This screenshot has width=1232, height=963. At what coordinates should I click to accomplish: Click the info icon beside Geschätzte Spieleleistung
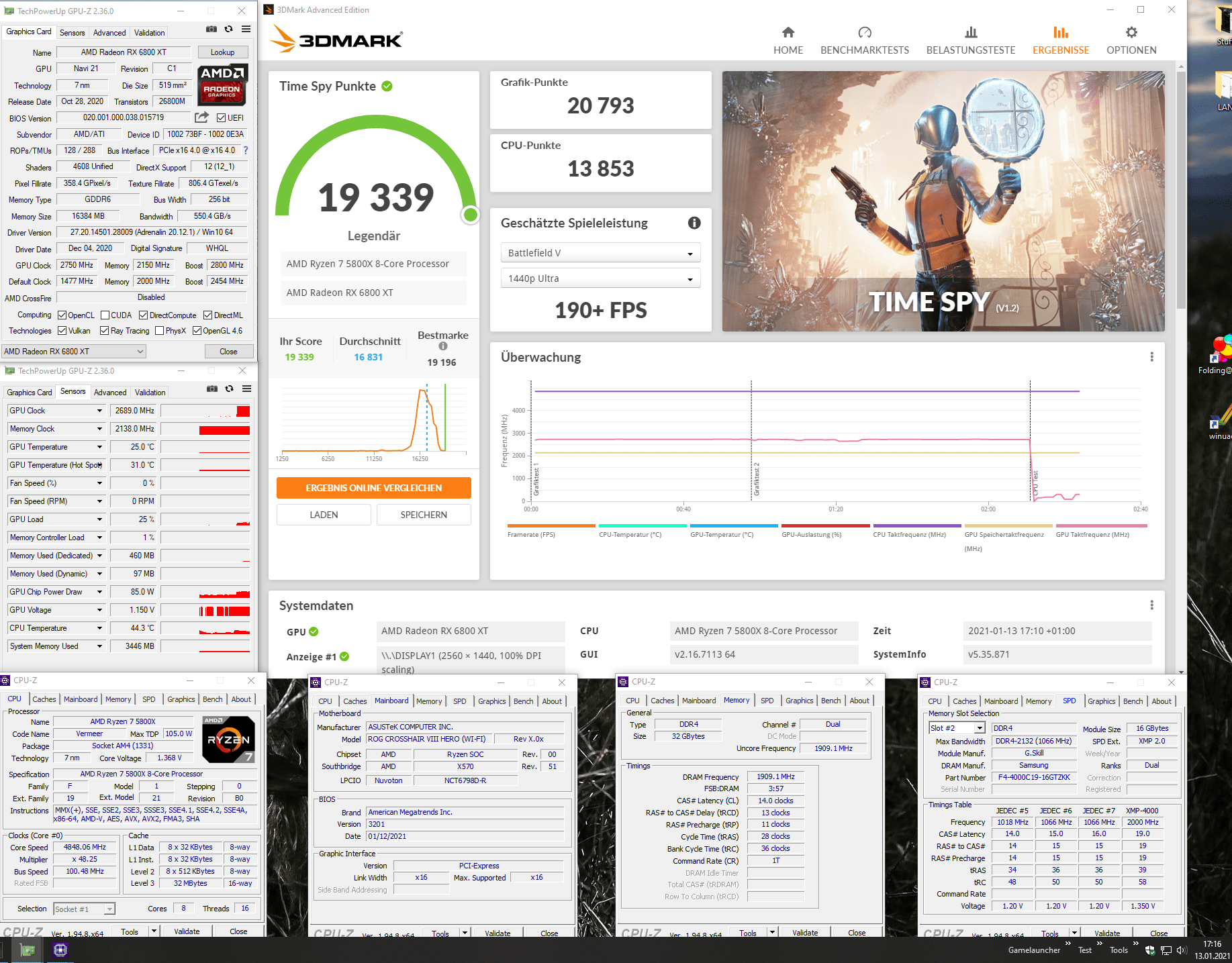(x=694, y=223)
